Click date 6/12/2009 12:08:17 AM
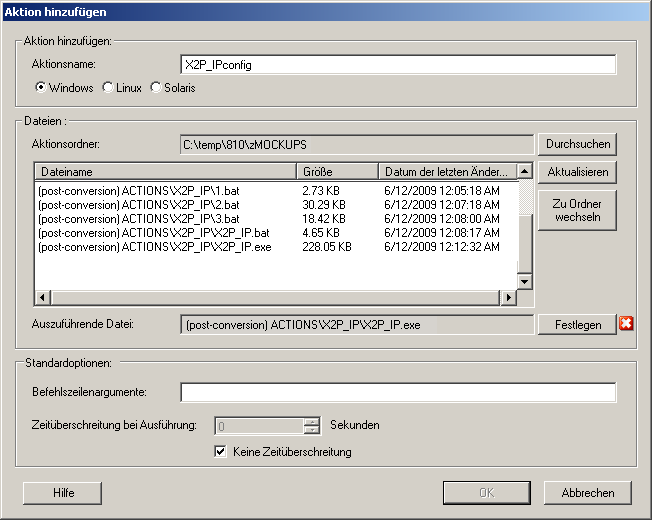This screenshot has width=652, height=520. click(442, 233)
